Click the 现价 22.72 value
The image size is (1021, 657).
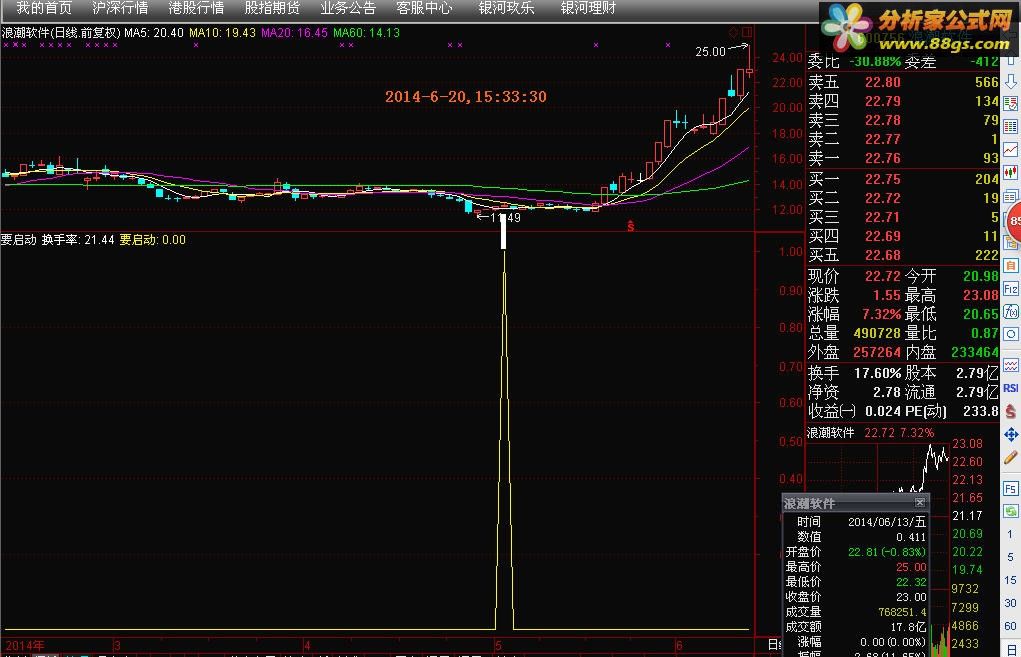click(882, 276)
